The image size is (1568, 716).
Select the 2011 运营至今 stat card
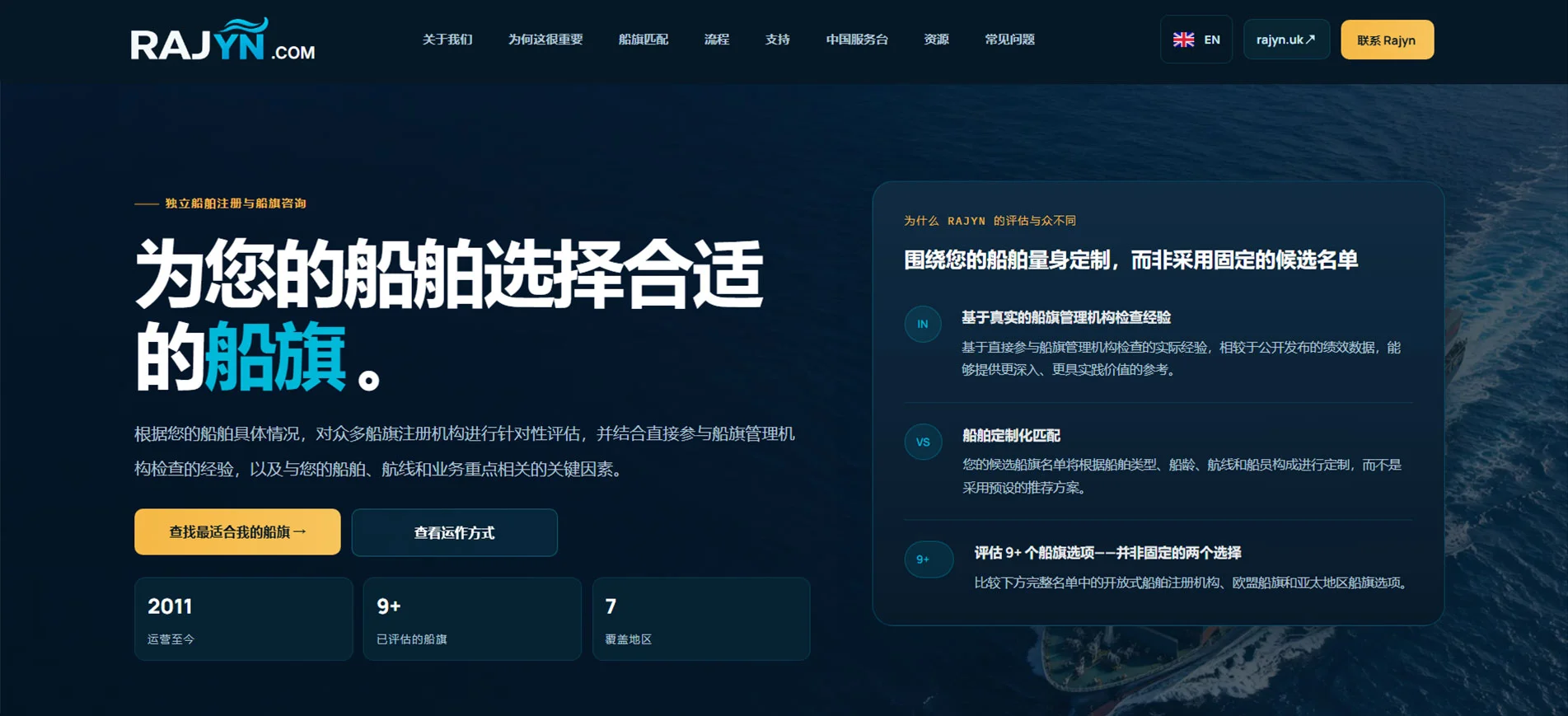[244, 619]
